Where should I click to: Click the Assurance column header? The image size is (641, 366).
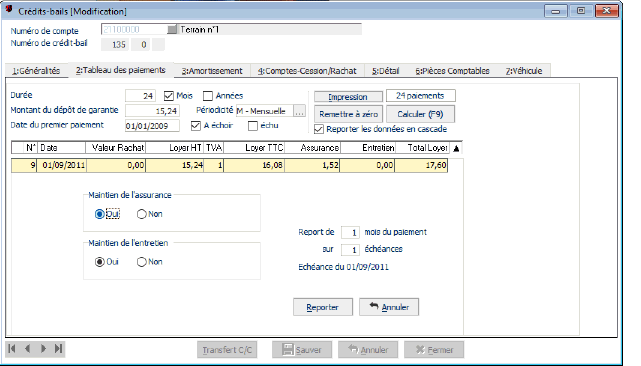[312, 148]
